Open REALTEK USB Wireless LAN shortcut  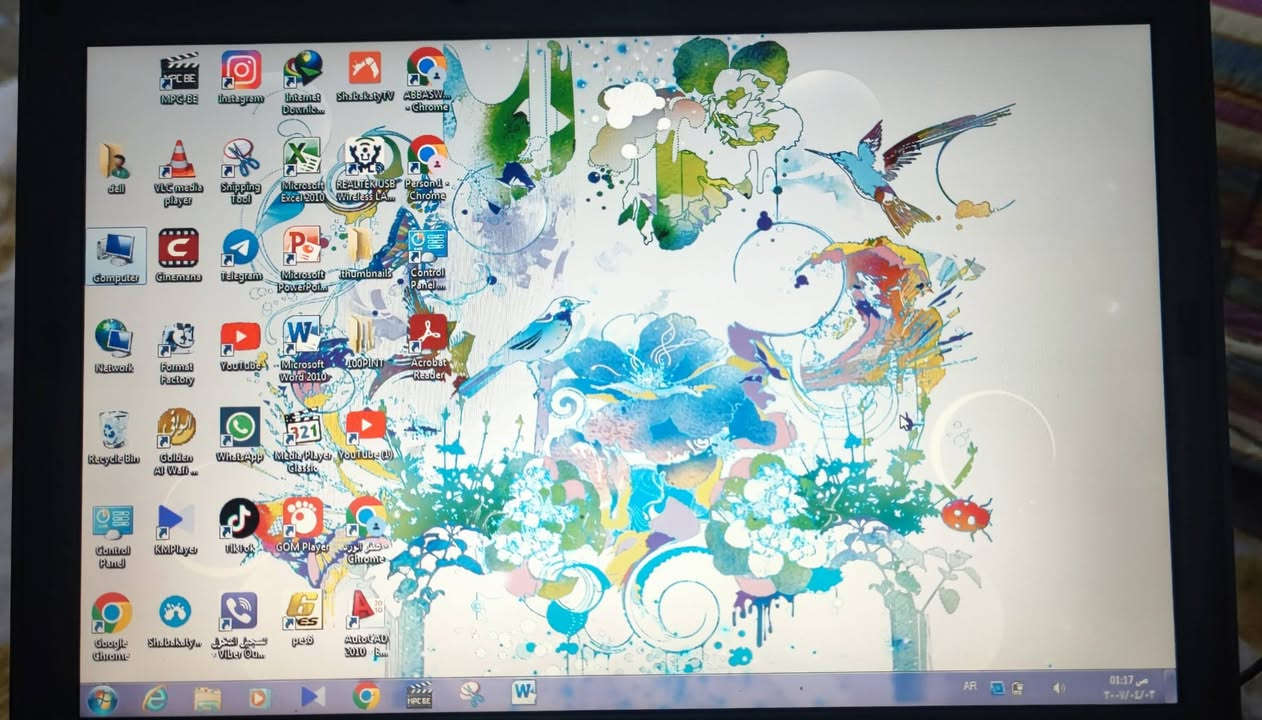(x=366, y=170)
